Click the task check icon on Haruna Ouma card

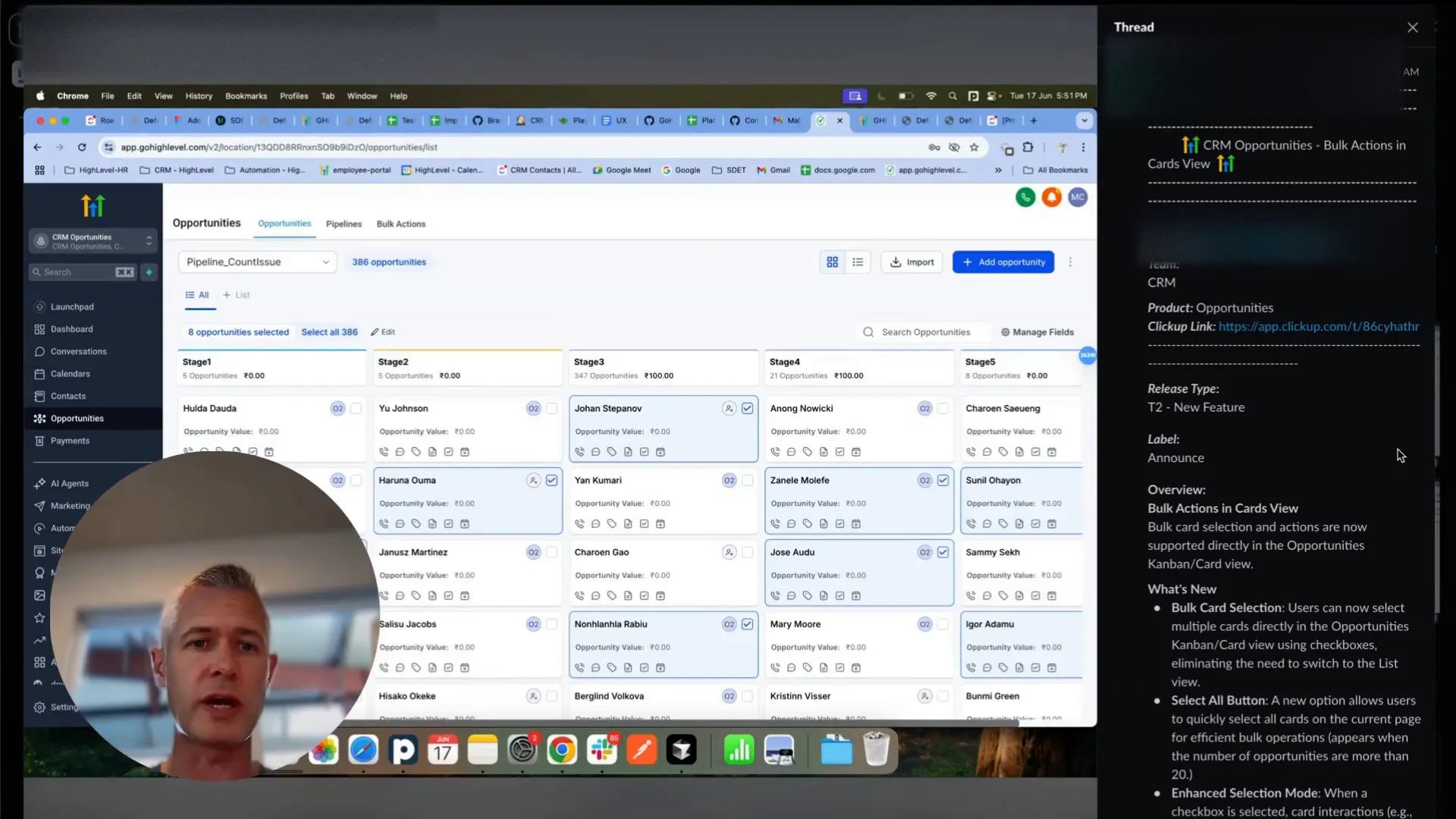click(x=448, y=524)
